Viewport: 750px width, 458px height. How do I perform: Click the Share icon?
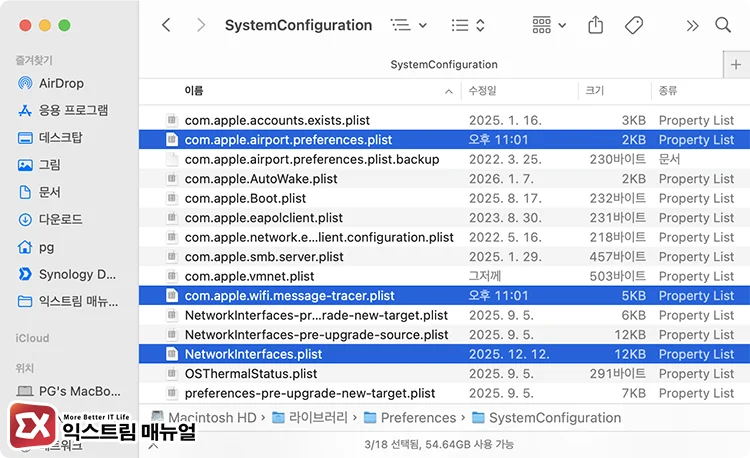coord(596,25)
